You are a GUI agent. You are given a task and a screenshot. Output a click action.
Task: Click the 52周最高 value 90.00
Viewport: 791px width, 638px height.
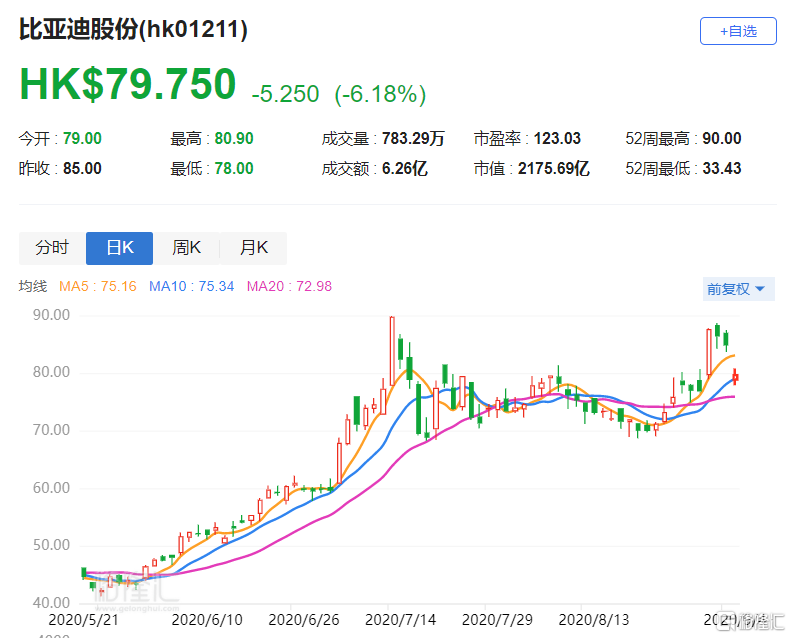(x=720, y=139)
